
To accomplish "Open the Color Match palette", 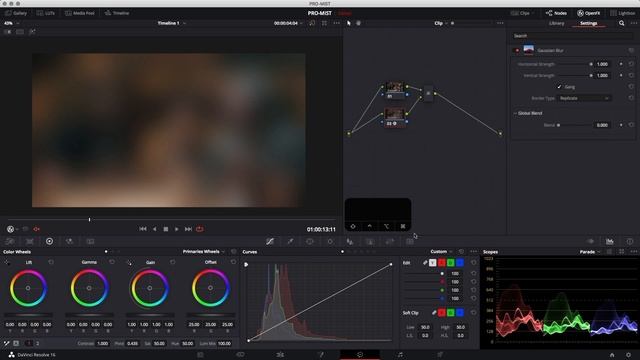I will [30, 241].
